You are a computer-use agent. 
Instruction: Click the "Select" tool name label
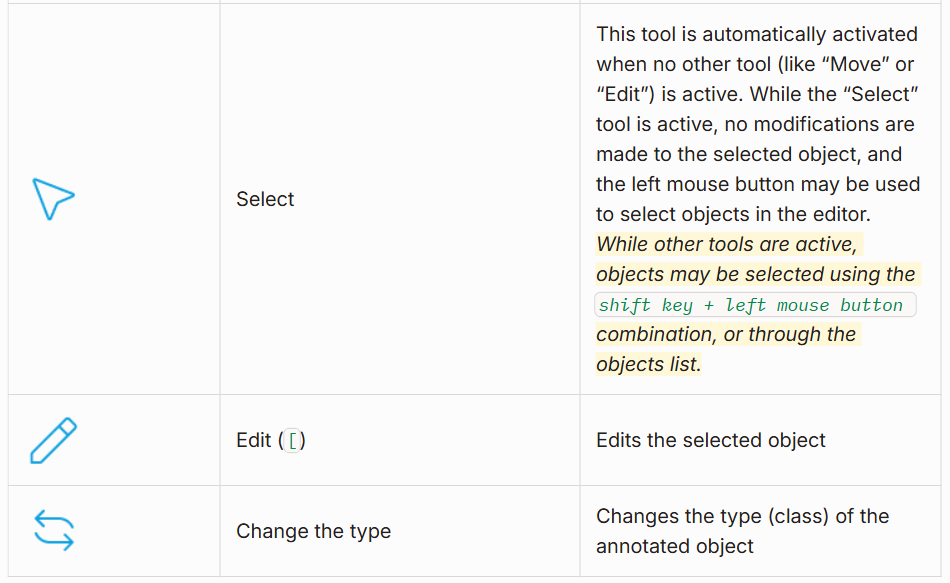265,199
